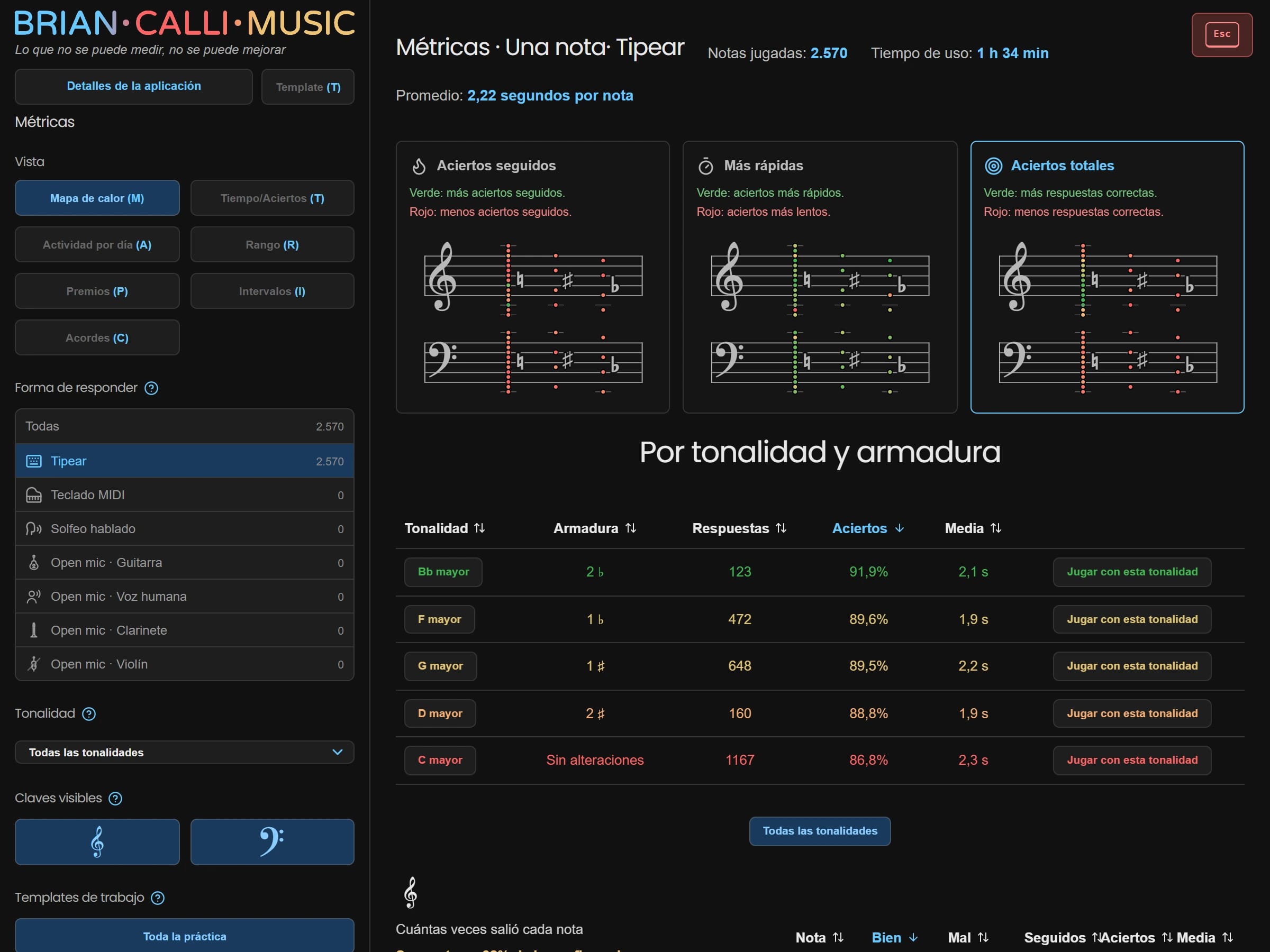Sort notes table by Bien column
This screenshot has height=952, width=1270.
(x=894, y=938)
